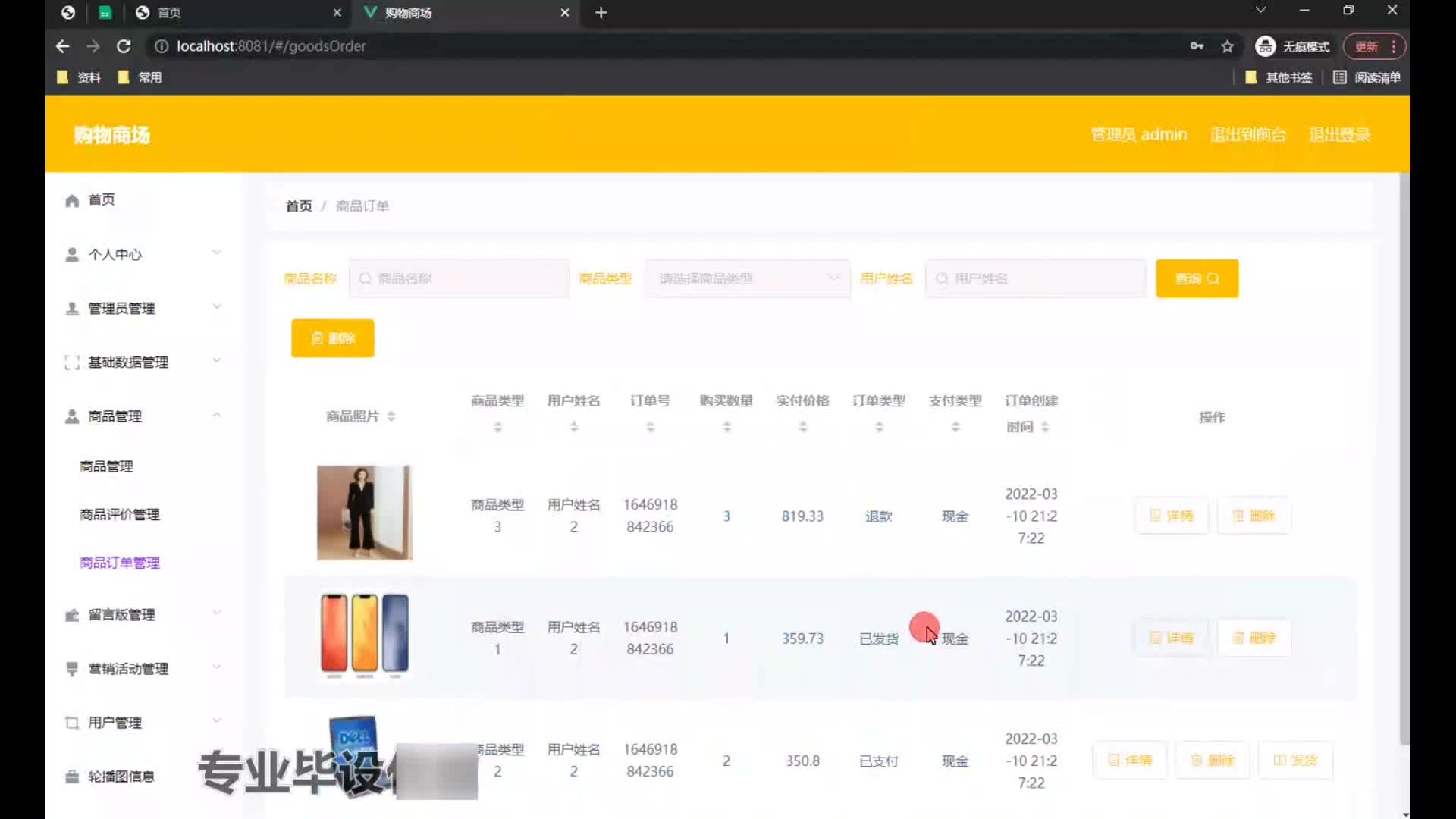Sort by 实付价格 column arrows
The image size is (1456, 819).
coord(802,428)
